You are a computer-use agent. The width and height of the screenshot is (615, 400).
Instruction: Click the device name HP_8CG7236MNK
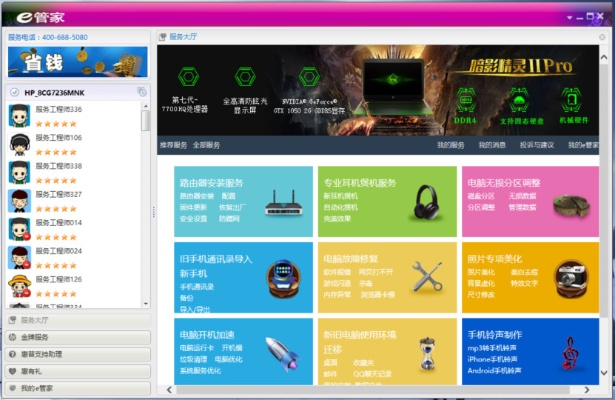(x=54, y=93)
